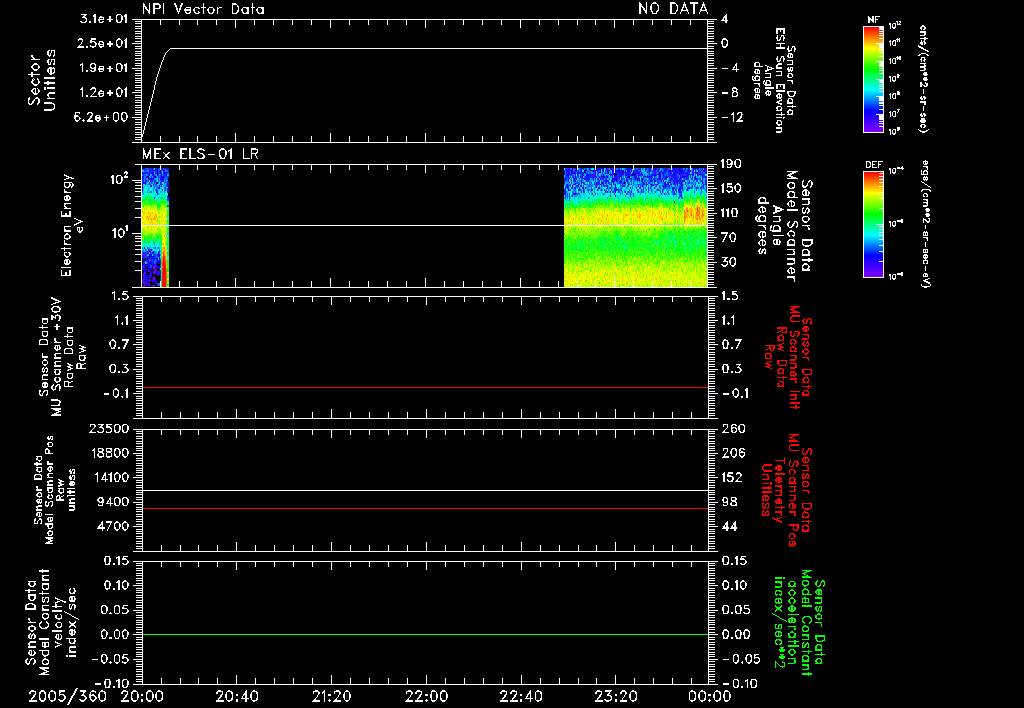
Task: Click the "DEF" label above the color bar
Action: click(873, 165)
